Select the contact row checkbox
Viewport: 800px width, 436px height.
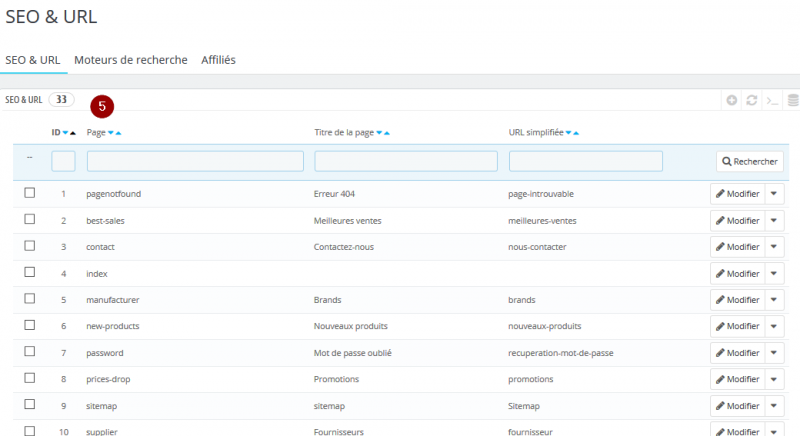coord(30,246)
